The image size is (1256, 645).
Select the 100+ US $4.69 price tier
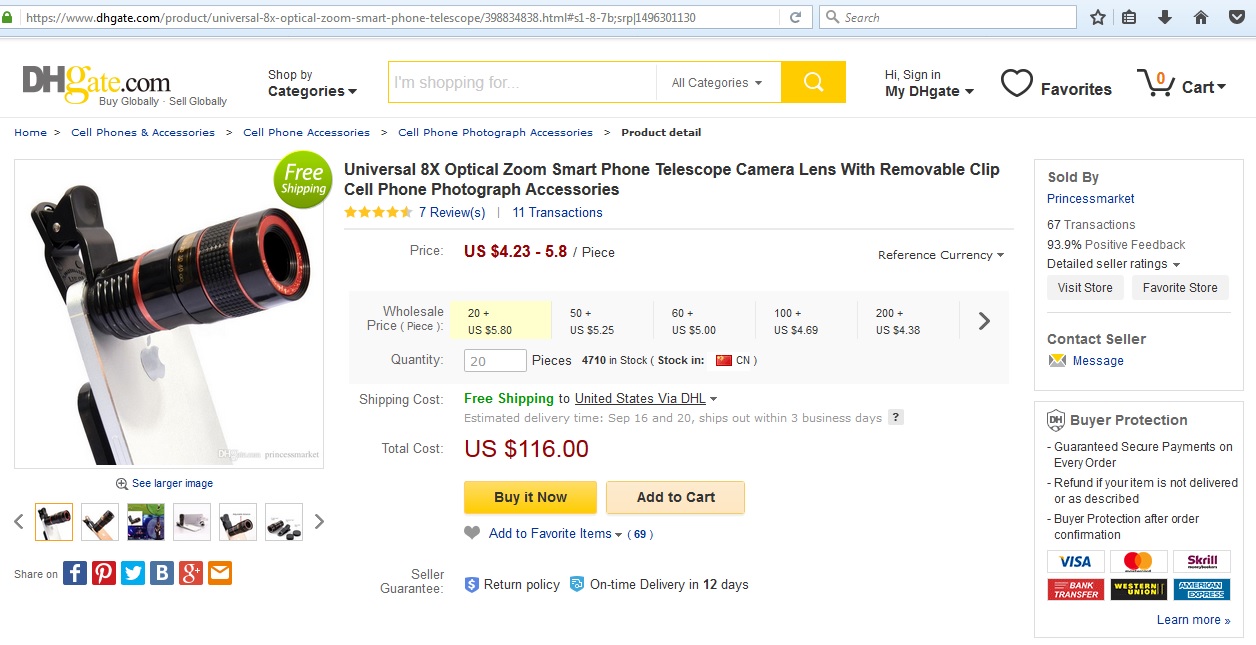tap(805, 321)
